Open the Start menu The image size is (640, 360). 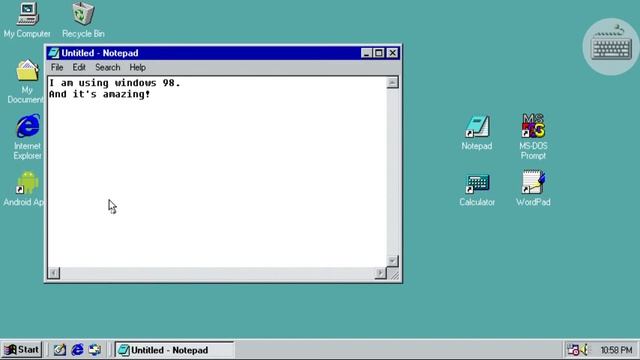tap(22, 350)
